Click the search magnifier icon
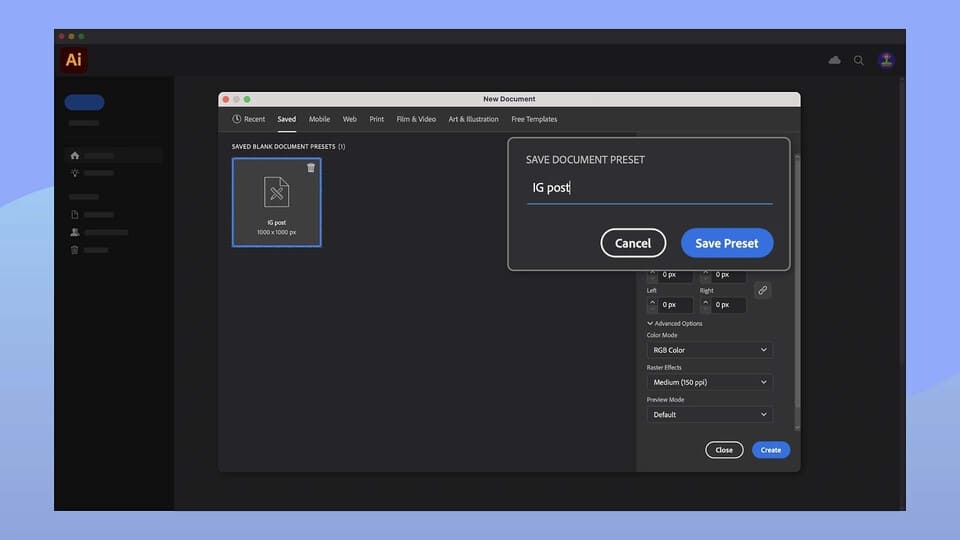 [x=859, y=60]
